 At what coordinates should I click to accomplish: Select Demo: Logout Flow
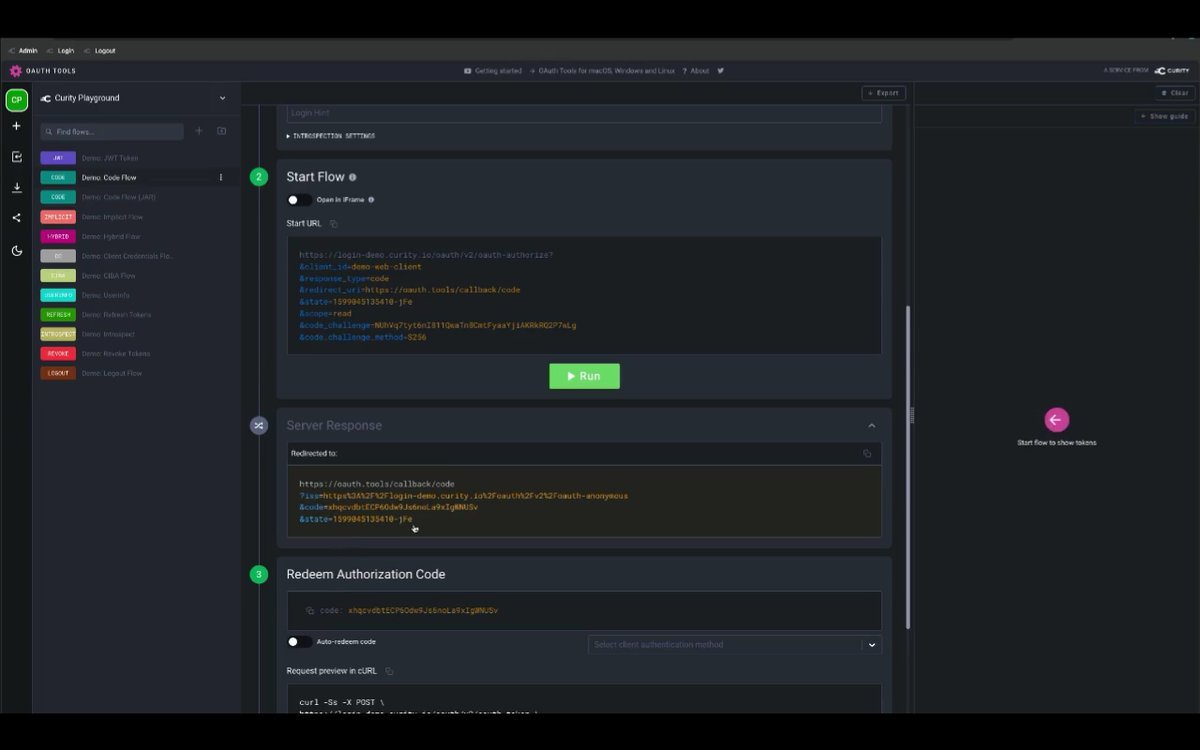coord(112,373)
